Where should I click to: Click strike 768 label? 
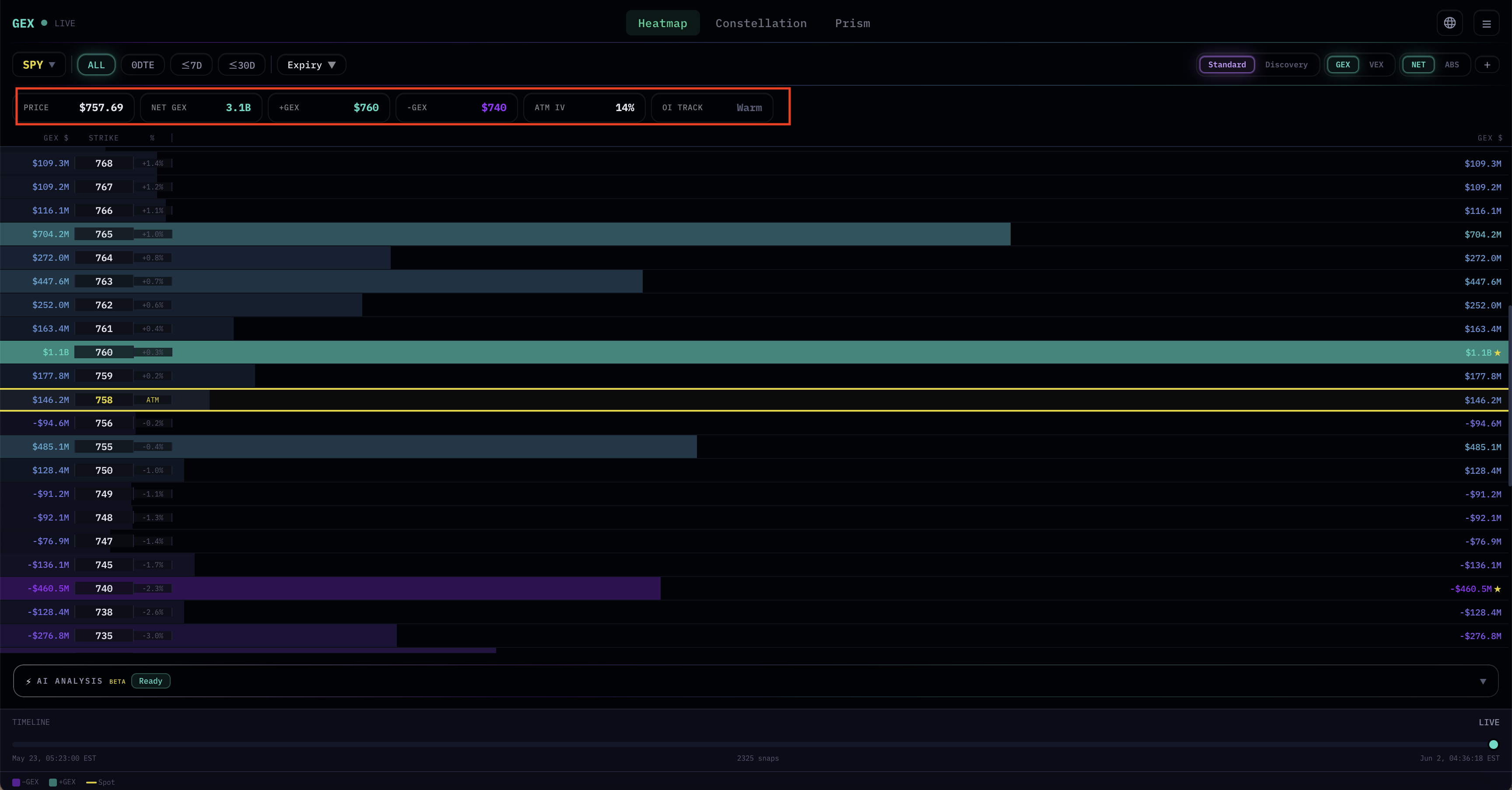point(104,163)
